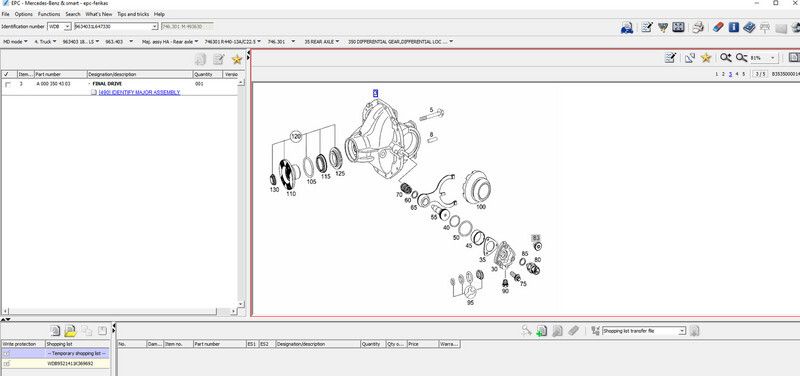
Task: Click callout 120 circle in the diagram
Action: click(296, 136)
